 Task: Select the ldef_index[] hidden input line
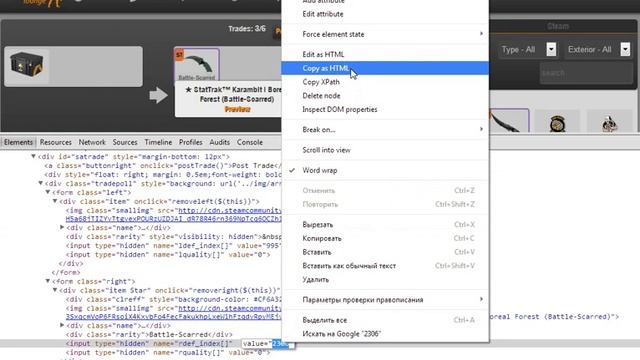pos(173,246)
